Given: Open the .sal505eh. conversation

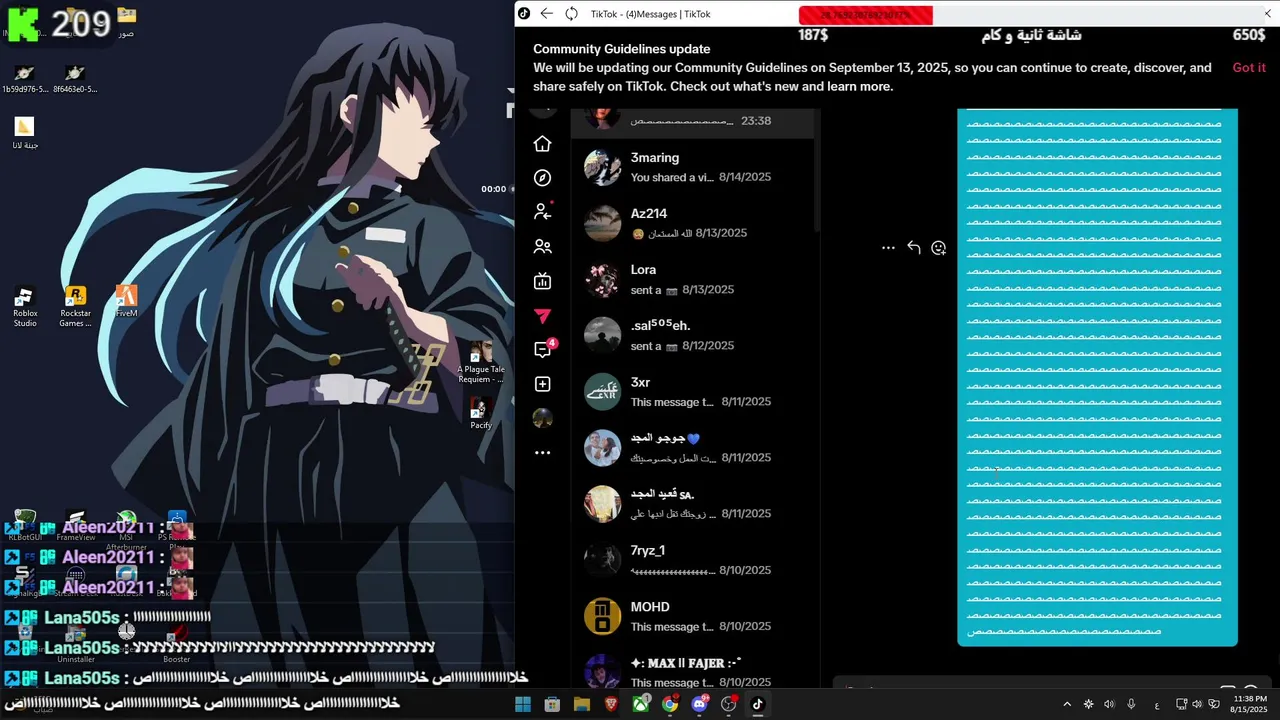Looking at the screenshot, I should coord(693,335).
